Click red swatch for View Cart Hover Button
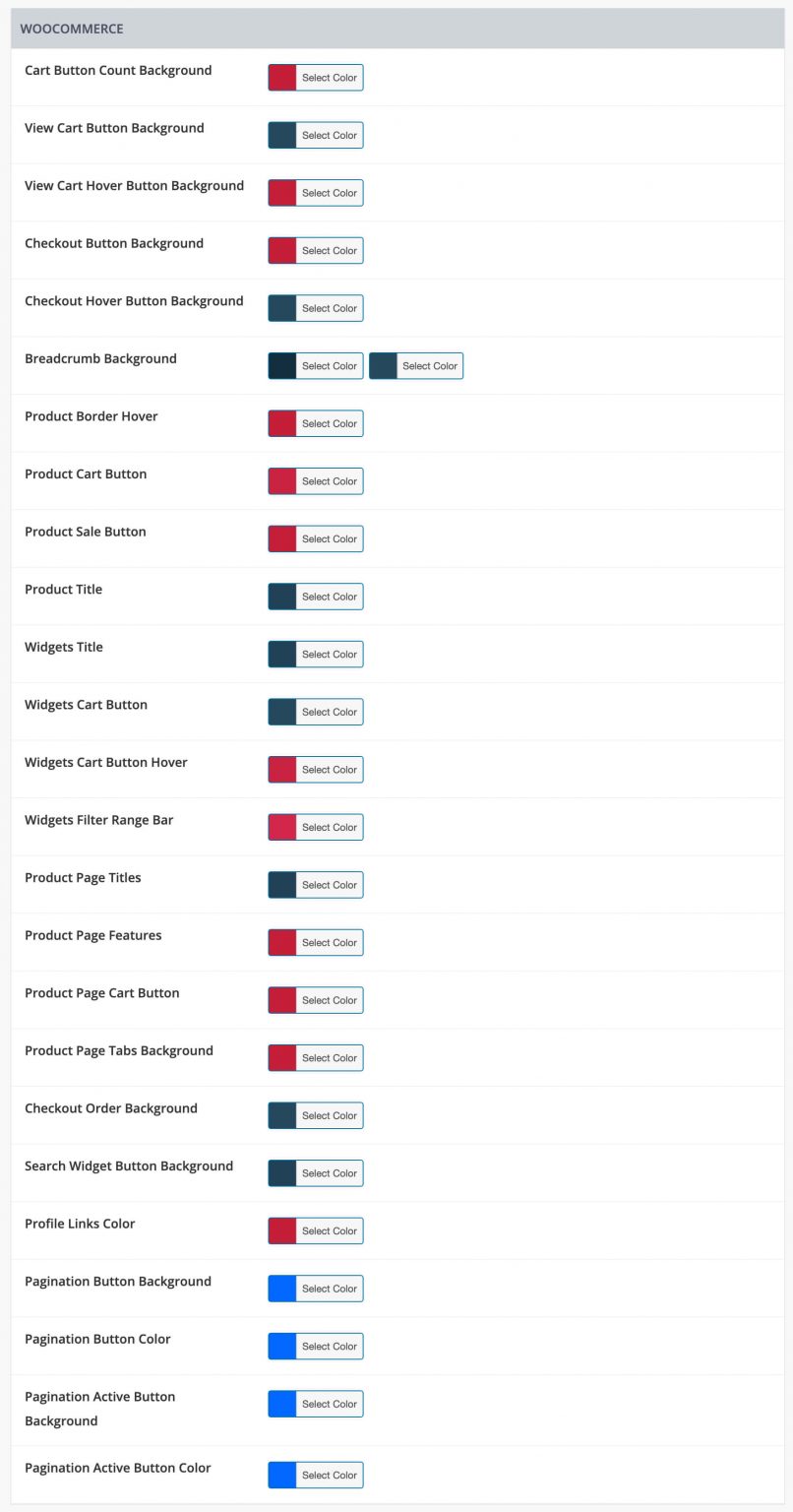The image size is (793, 1512). click(x=282, y=193)
